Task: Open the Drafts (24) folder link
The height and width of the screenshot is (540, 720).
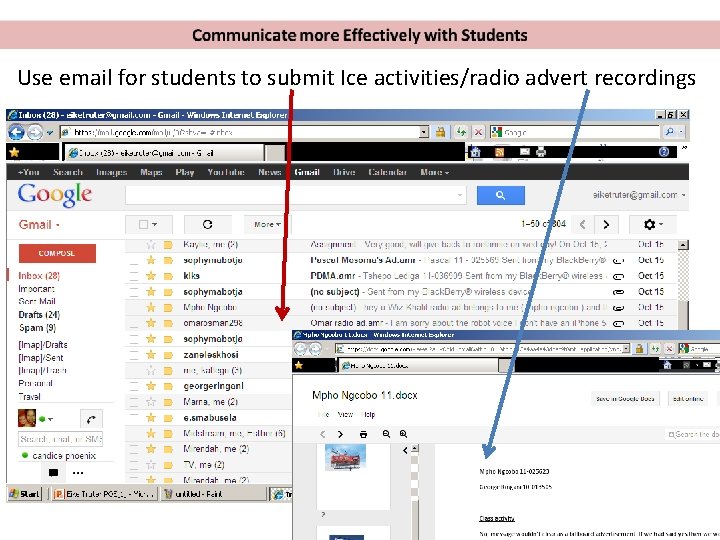Action: pyautogui.click(x=39, y=315)
